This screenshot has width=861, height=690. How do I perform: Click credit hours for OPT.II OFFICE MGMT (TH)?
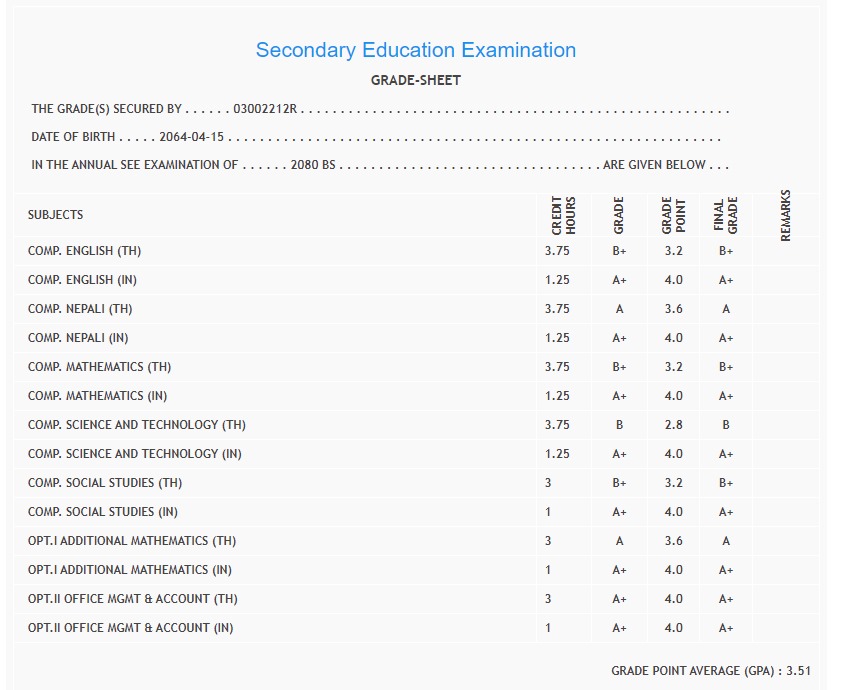pyautogui.click(x=548, y=599)
